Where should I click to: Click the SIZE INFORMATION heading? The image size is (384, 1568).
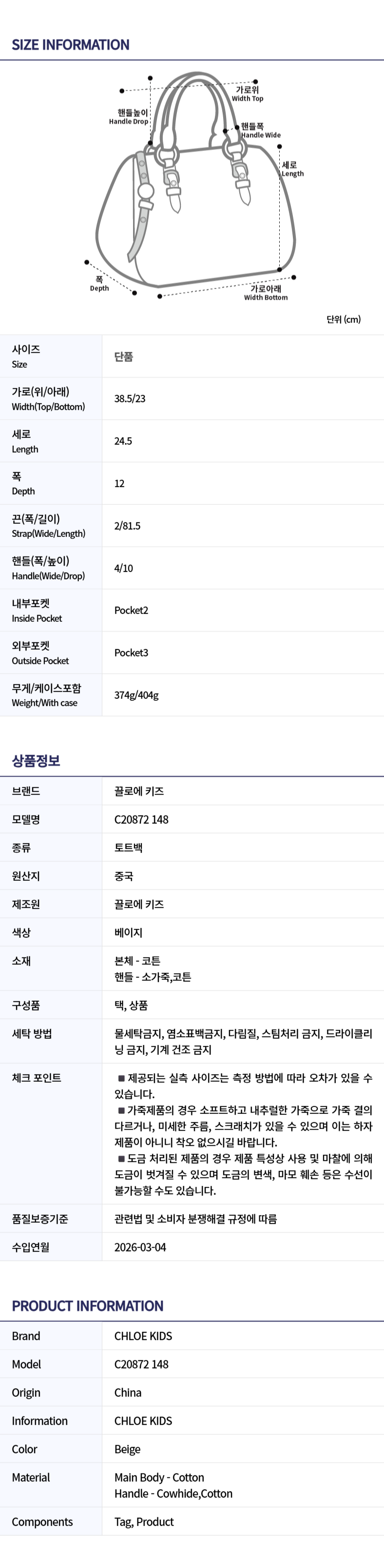point(71,44)
